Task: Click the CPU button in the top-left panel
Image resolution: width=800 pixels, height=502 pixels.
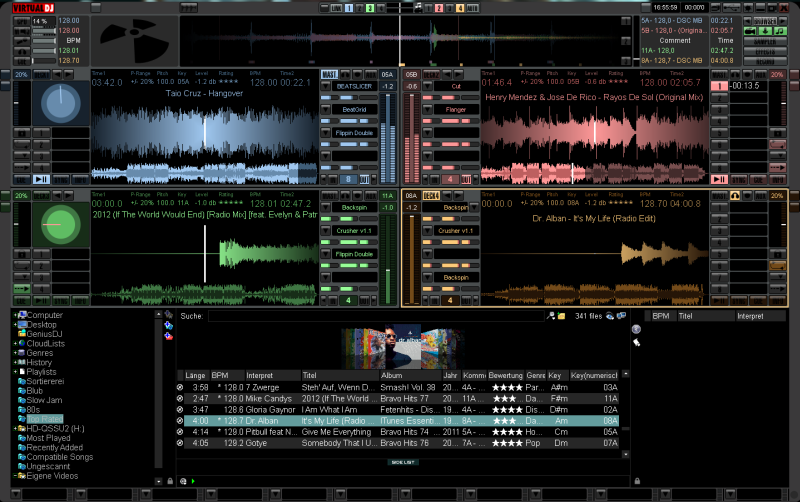Action: point(21,21)
